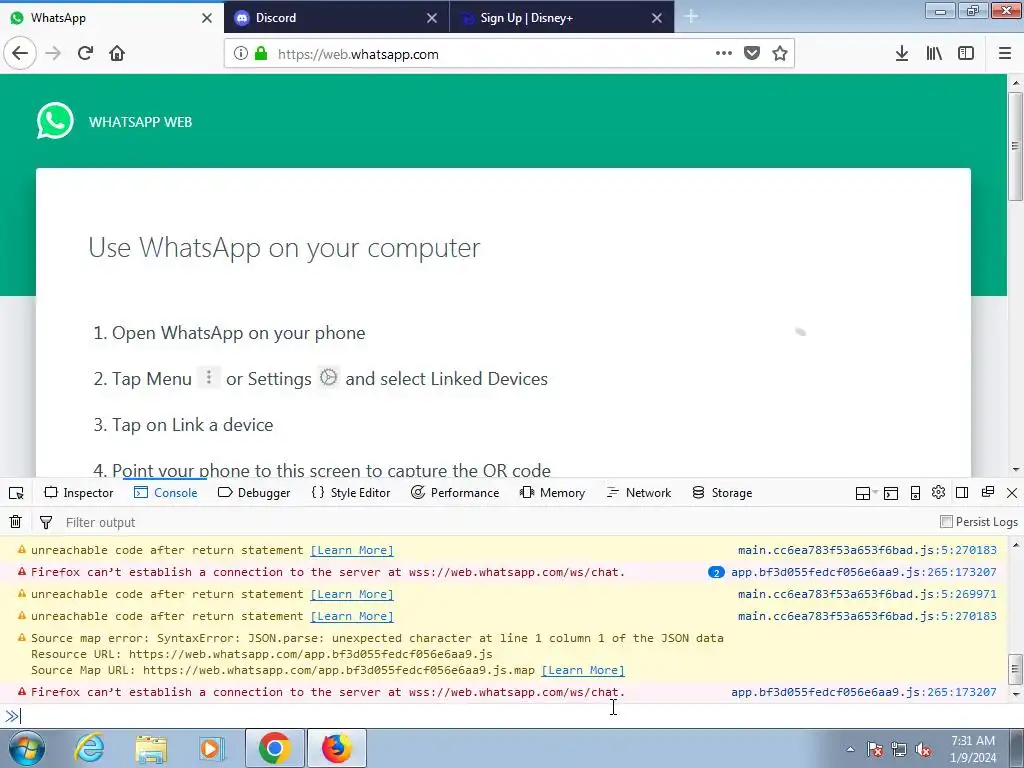Click the page vertical scrollbar thumb
Image resolution: width=1024 pixels, height=768 pixels.
(1015, 146)
